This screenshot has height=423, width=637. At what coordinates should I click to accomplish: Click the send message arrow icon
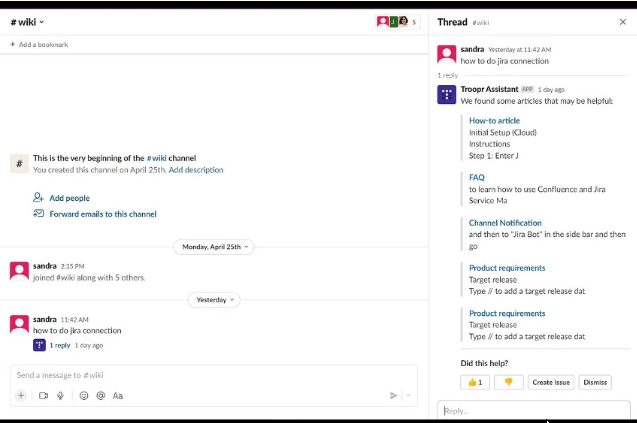click(x=393, y=395)
